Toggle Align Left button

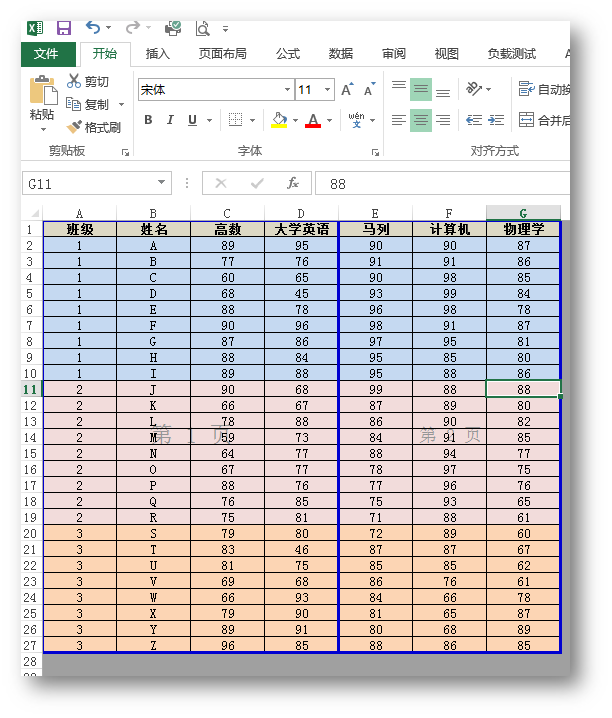pos(399,120)
